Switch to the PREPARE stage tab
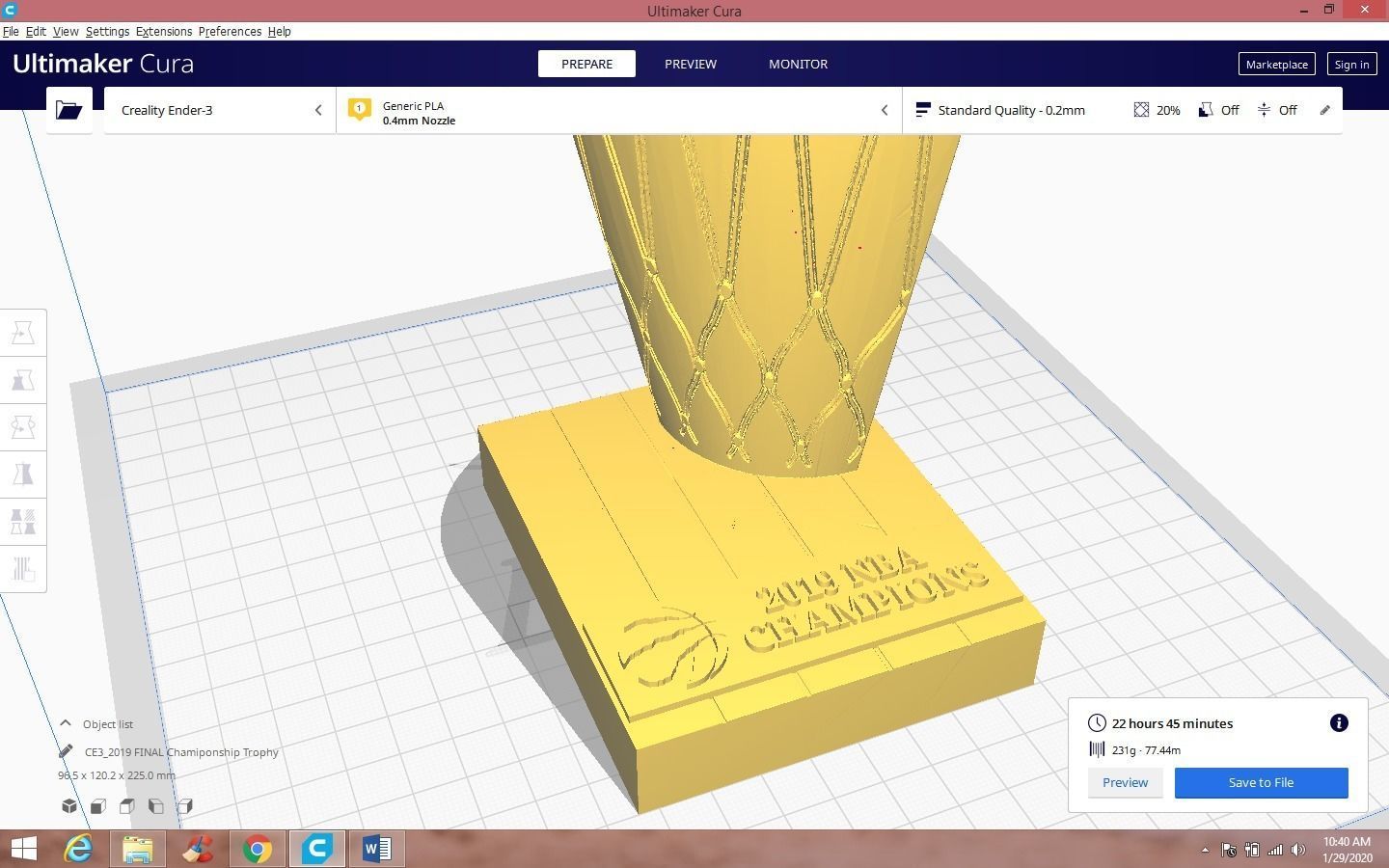The height and width of the screenshot is (868, 1389). [x=586, y=64]
